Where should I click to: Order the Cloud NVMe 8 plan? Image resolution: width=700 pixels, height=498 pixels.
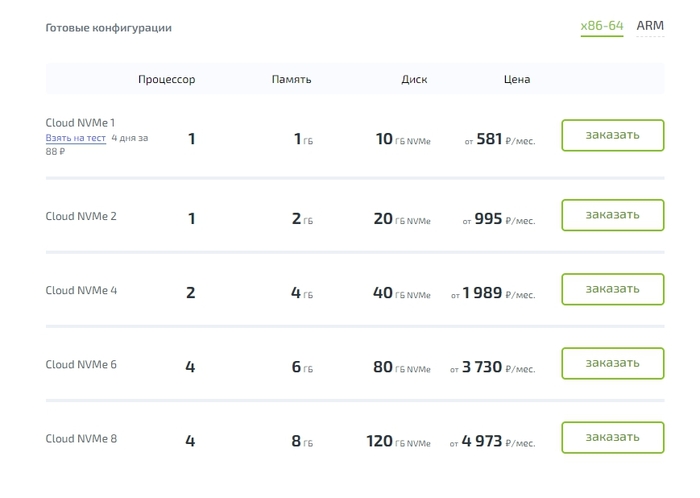coord(612,437)
